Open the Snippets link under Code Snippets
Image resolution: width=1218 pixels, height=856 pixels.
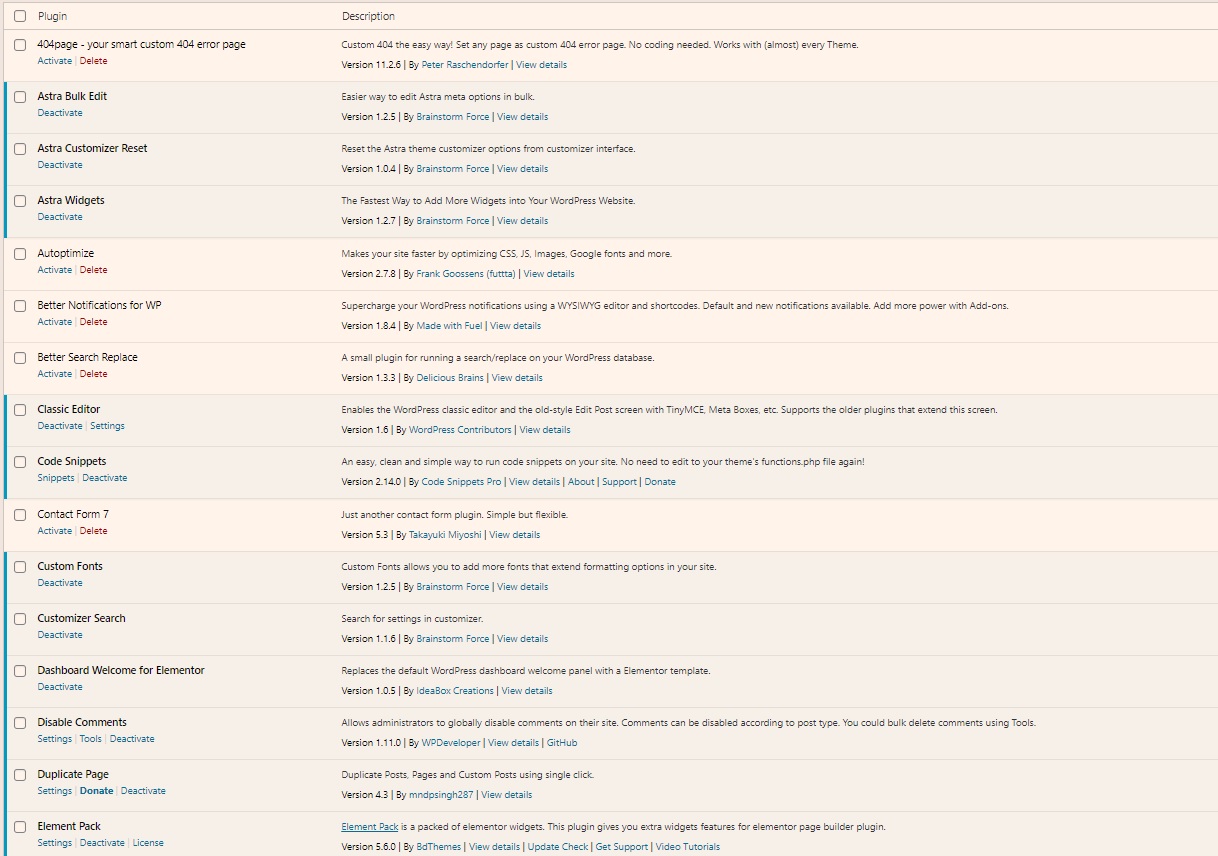tap(56, 478)
